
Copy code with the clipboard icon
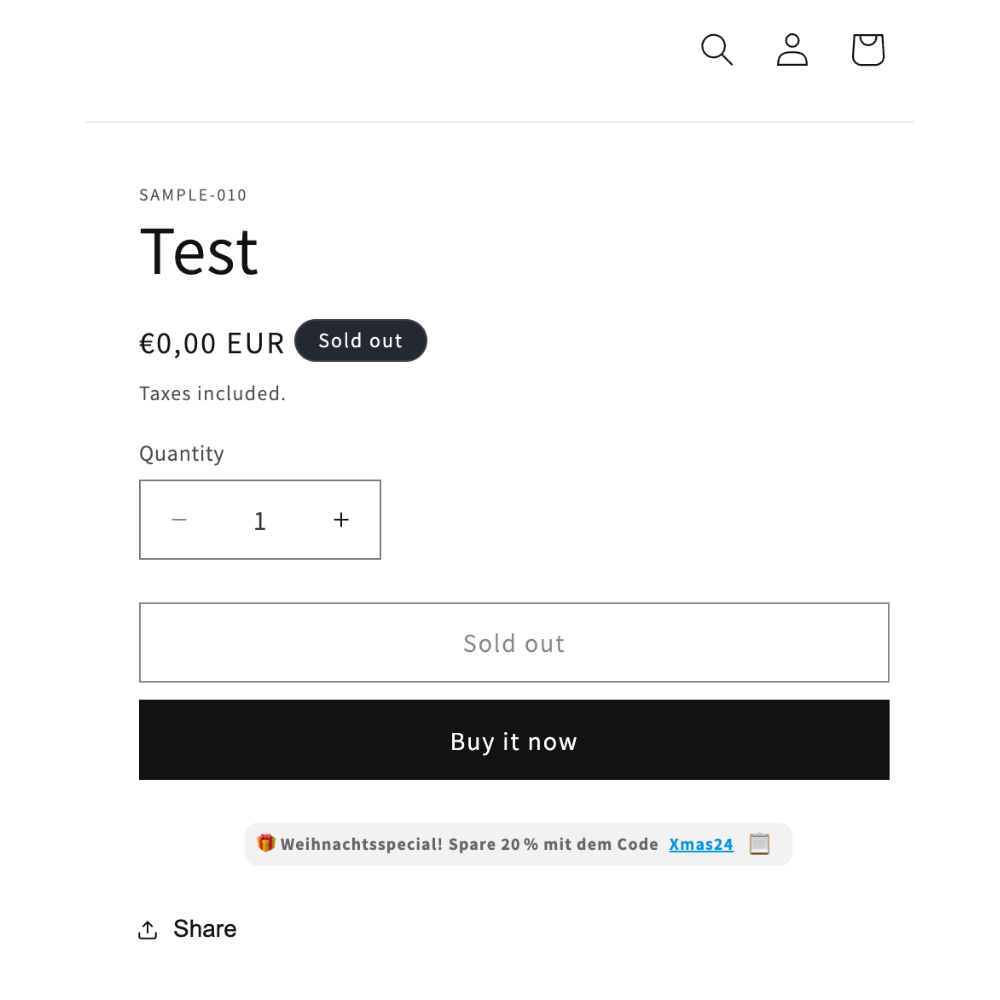pos(760,844)
